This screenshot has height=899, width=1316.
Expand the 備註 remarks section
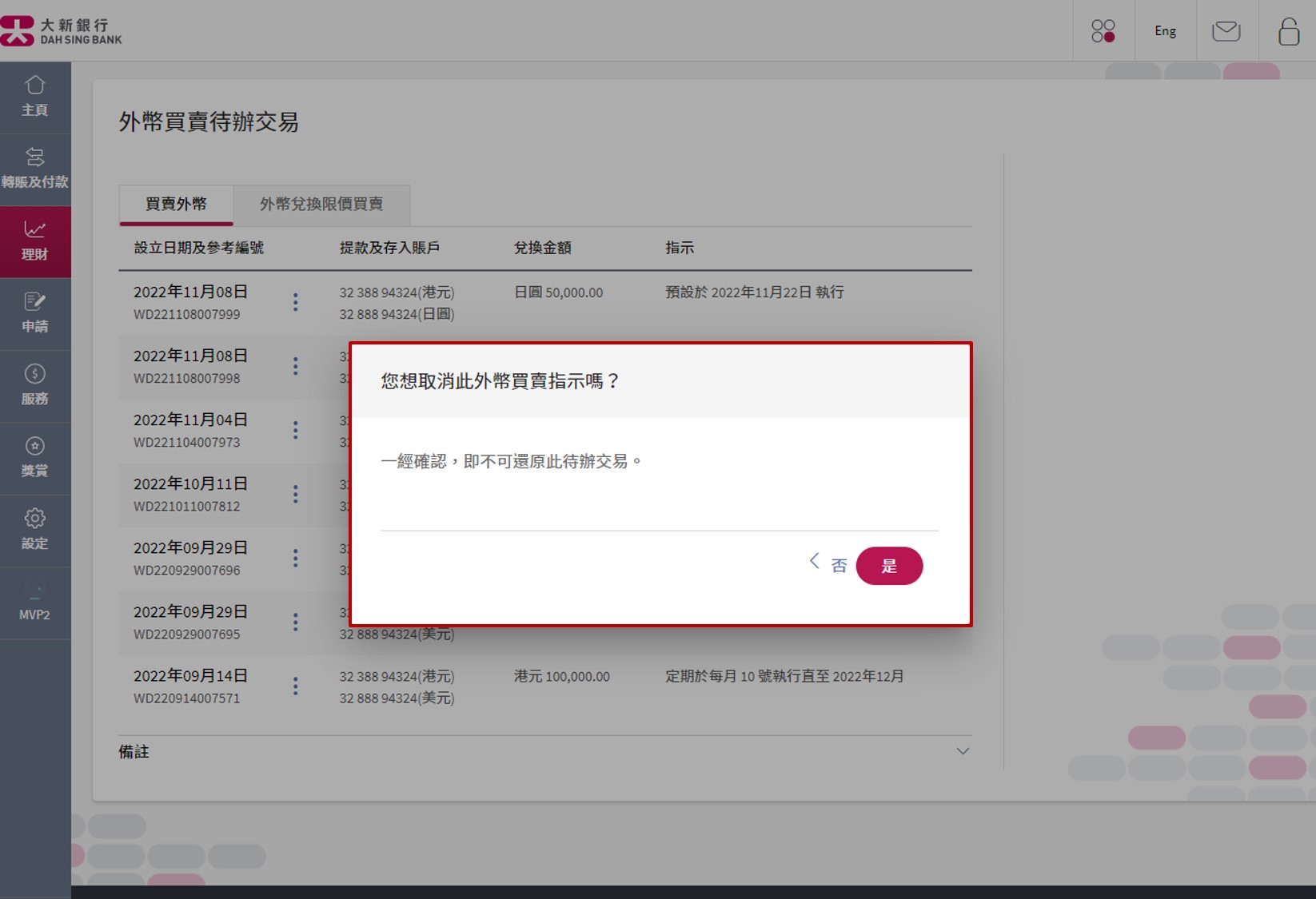point(962,751)
